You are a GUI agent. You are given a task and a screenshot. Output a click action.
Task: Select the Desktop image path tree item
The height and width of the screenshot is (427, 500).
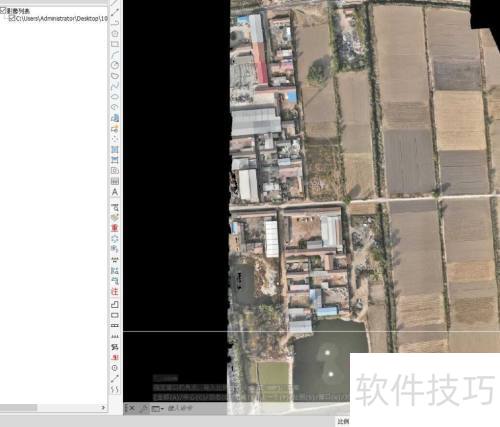click(61, 19)
